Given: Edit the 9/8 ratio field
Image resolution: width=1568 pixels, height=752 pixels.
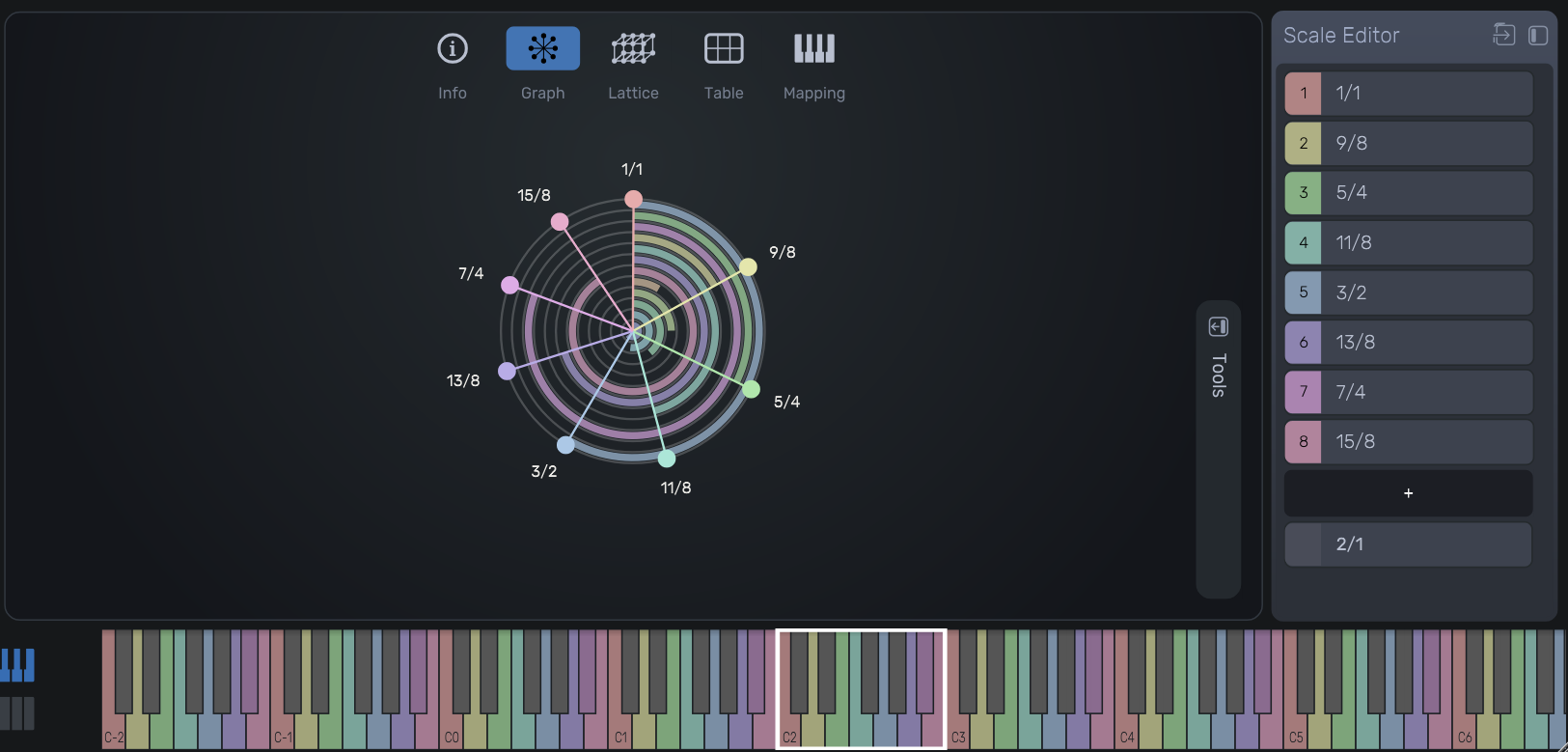Looking at the screenshot, I should coord(1426,143).
